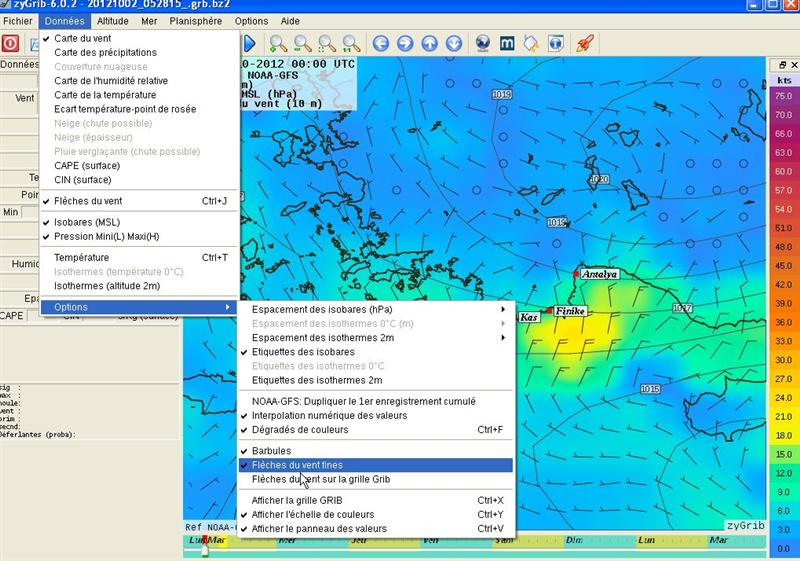The image size is (800, 561).
Task: Toggle Etiquettes des isobares
Action: coord(376,352)
